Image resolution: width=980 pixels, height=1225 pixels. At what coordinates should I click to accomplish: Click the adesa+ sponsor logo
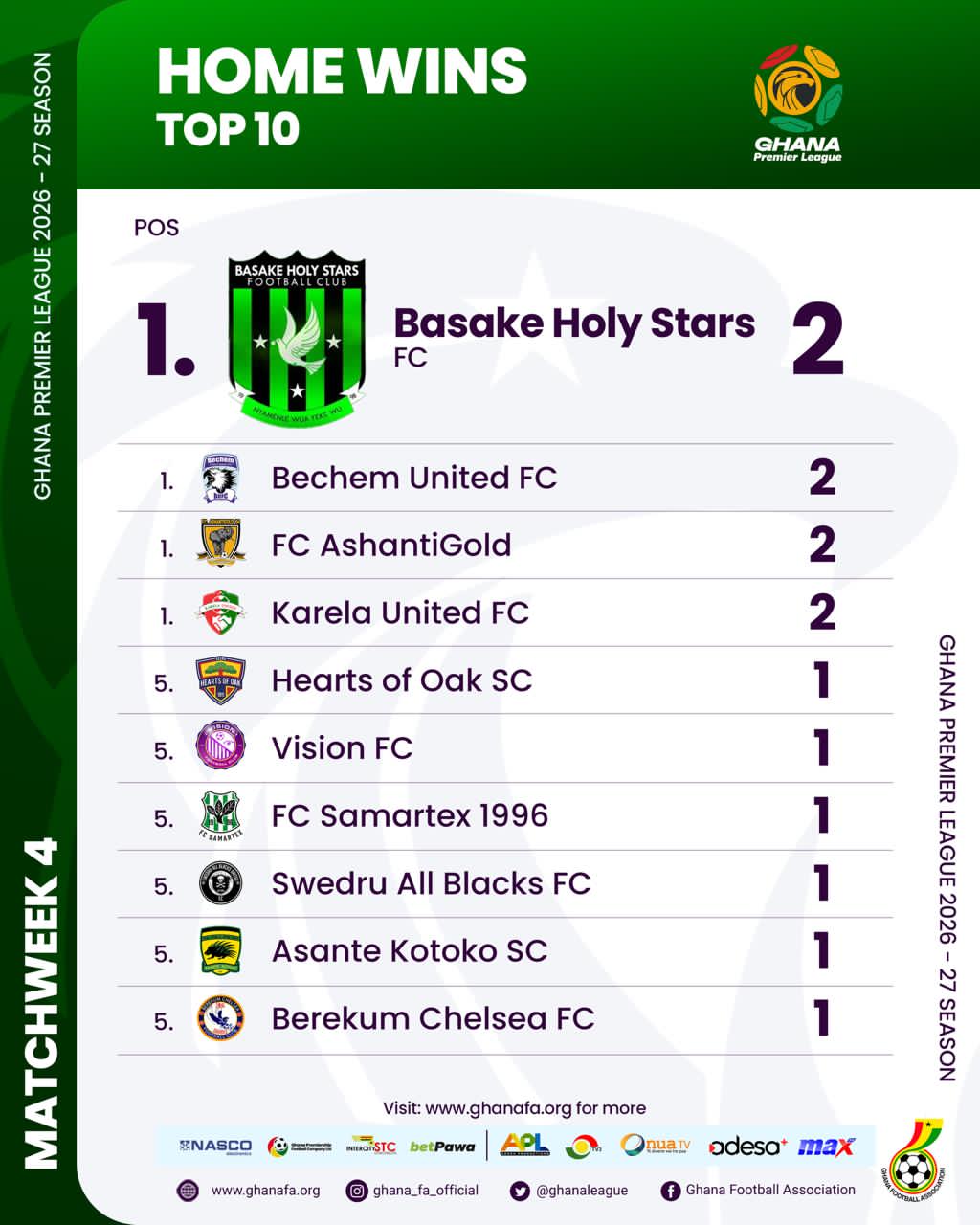[747, 1147]
